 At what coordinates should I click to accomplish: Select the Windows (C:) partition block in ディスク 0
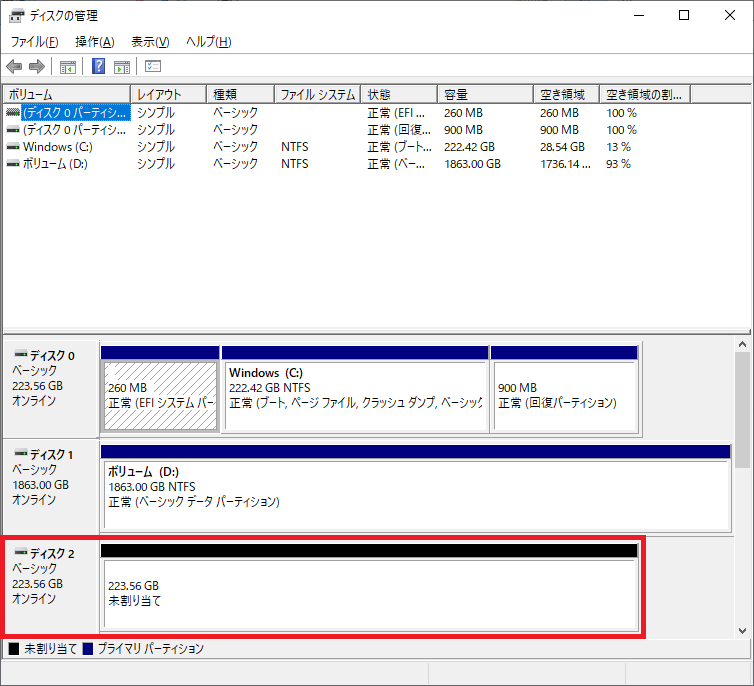355,389
